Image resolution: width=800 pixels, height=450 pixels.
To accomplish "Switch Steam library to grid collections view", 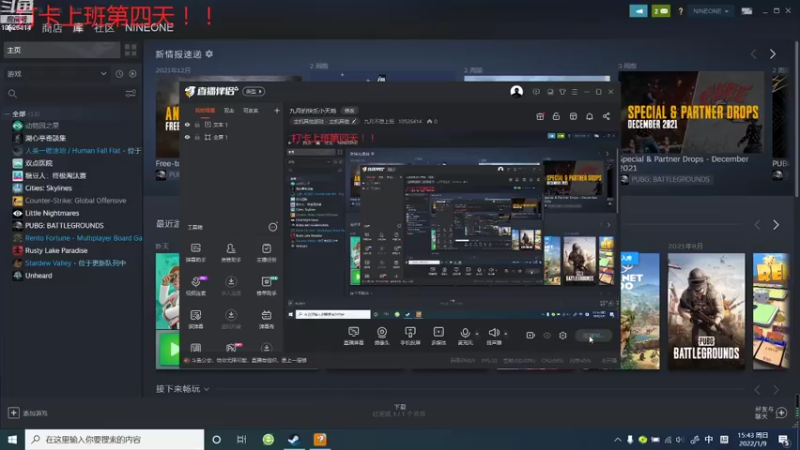I will pos(131,50).
